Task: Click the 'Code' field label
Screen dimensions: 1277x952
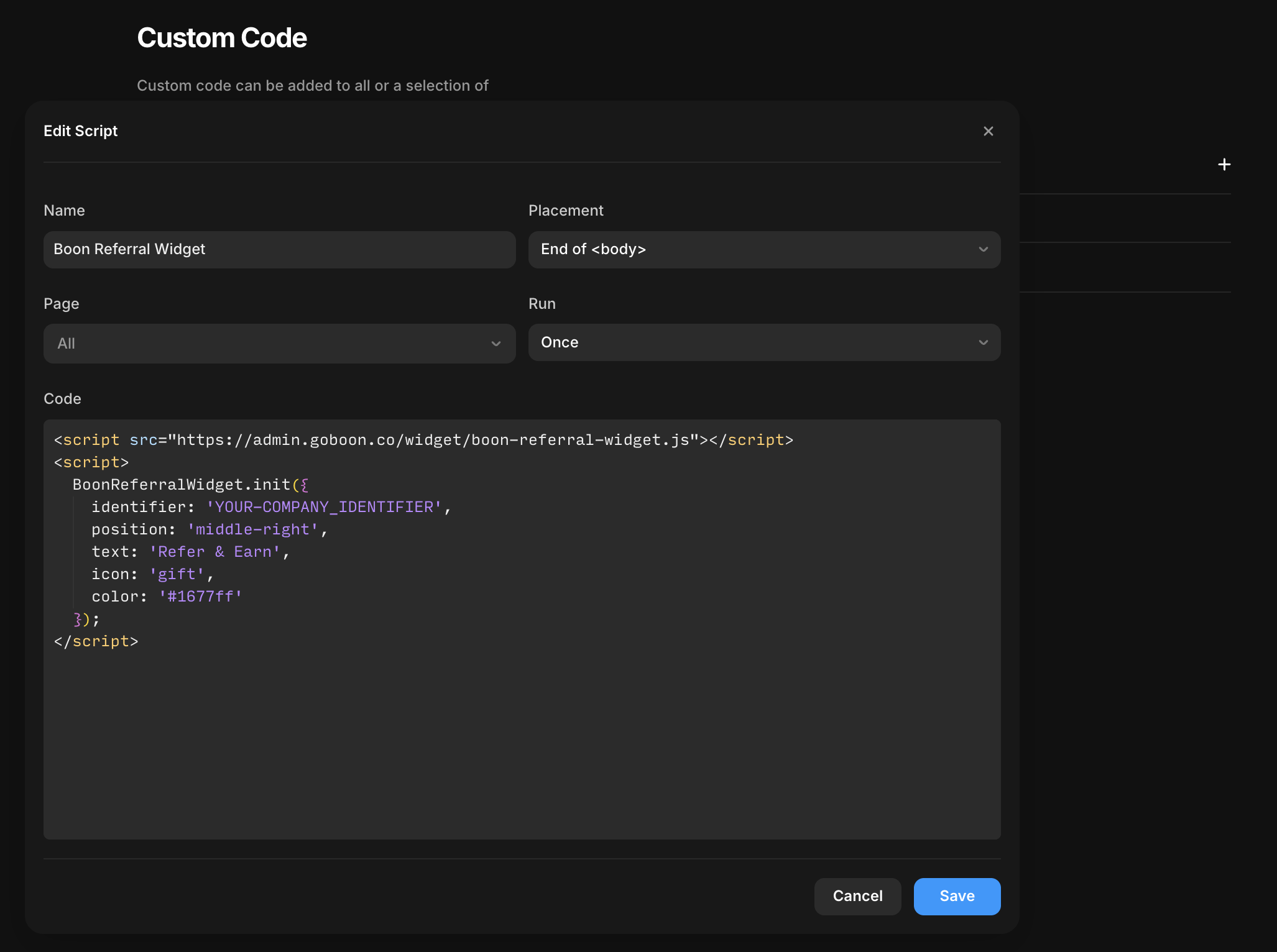Action: pyautogui.click(x=62, y=399)
